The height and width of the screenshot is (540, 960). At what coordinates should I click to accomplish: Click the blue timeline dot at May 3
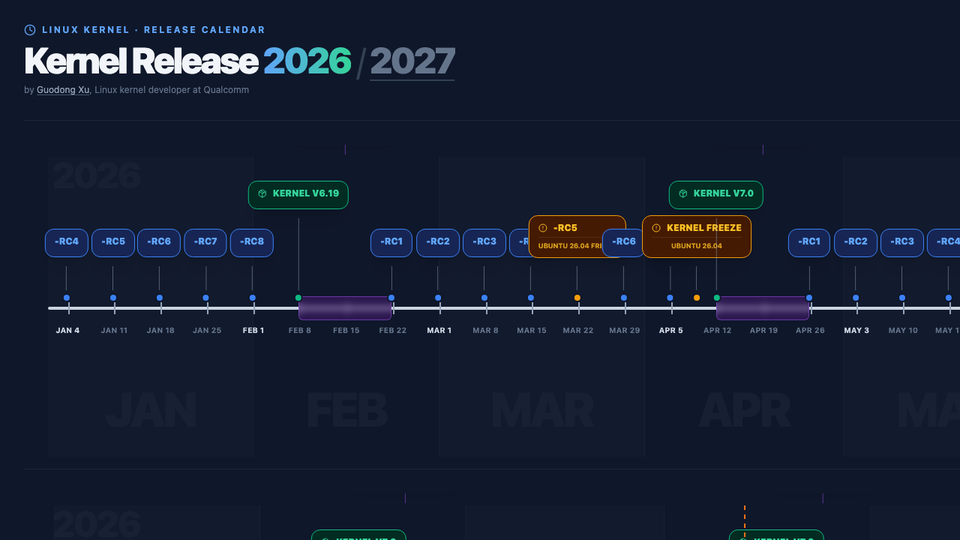click(x=856, y=298)
